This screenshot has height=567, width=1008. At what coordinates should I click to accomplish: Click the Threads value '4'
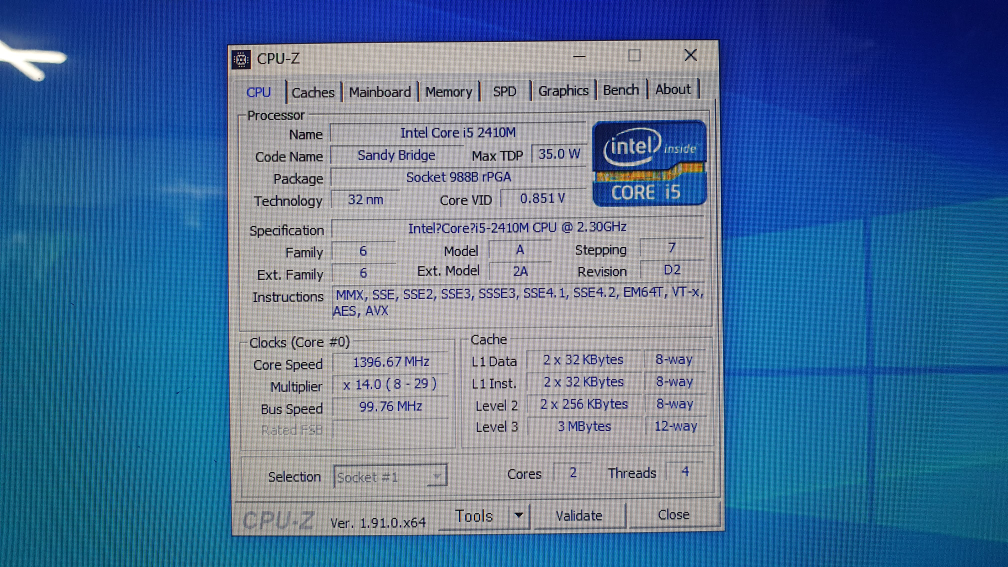coord(685,472)
